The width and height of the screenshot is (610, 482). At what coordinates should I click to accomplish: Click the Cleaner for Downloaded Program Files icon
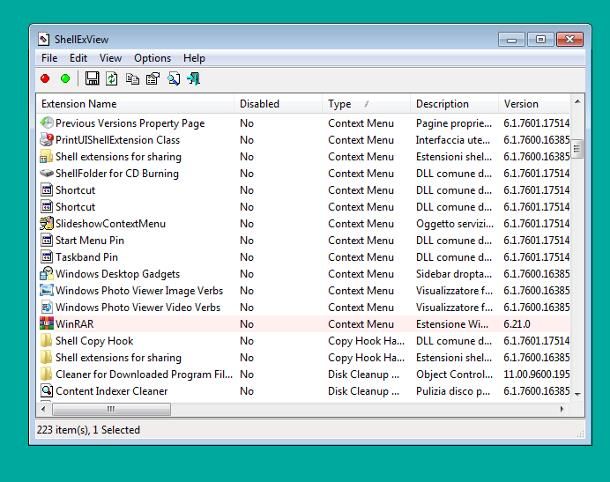pyautogui.click(x=47, y=374)
